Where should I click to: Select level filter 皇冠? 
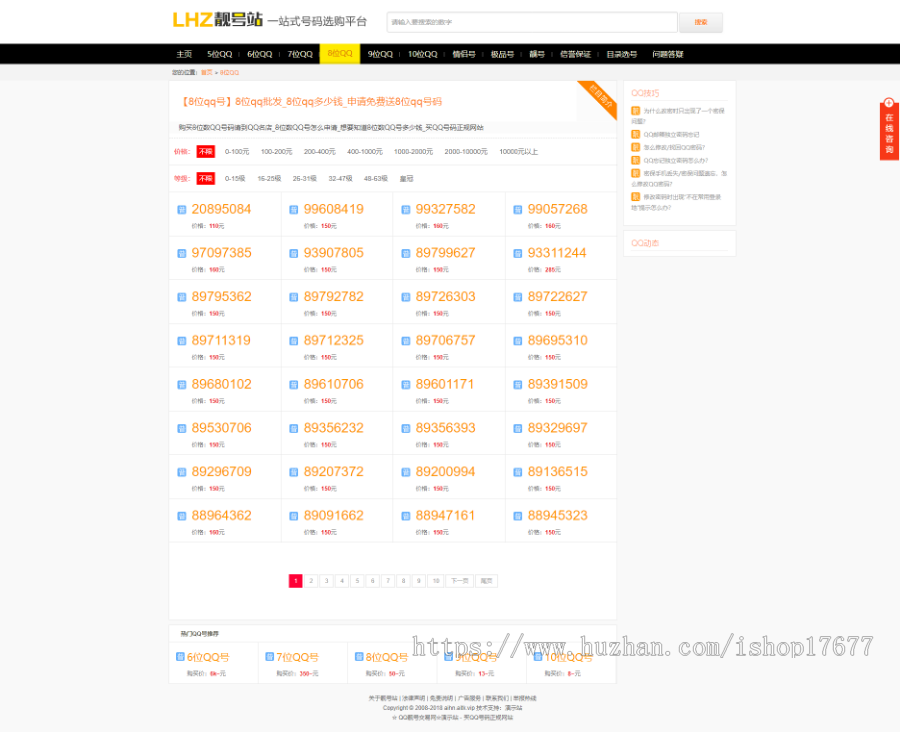point(406,179)
